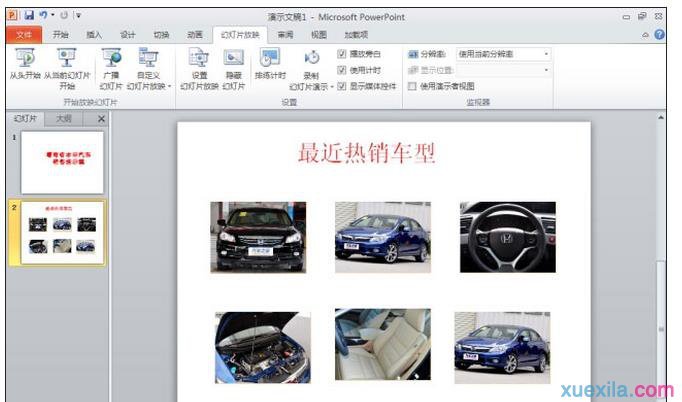Select slide 1 thumbnail

(x=62, y=162)
